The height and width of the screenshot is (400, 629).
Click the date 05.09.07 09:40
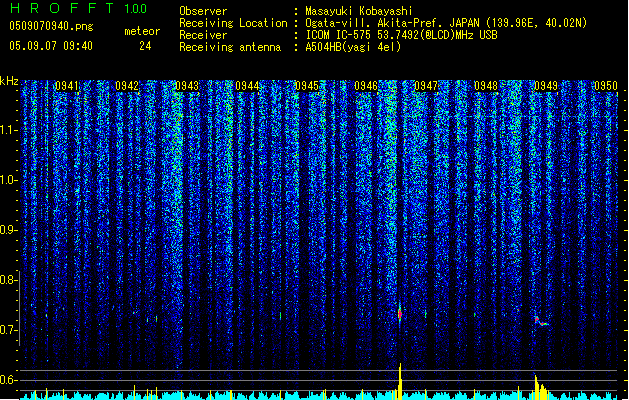pyautogui.click(x=51, y=46)
